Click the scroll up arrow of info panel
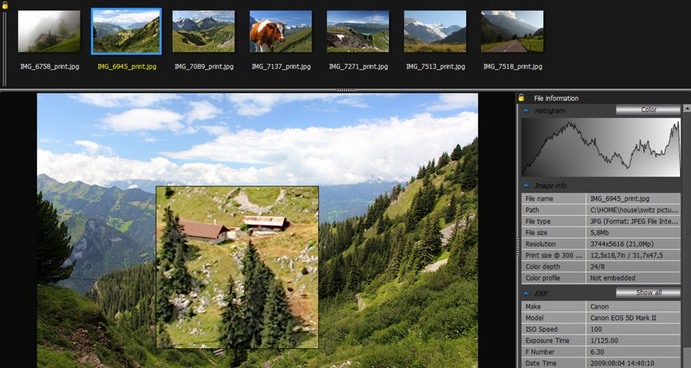This screenshot has height=368, width=691. 687,108
